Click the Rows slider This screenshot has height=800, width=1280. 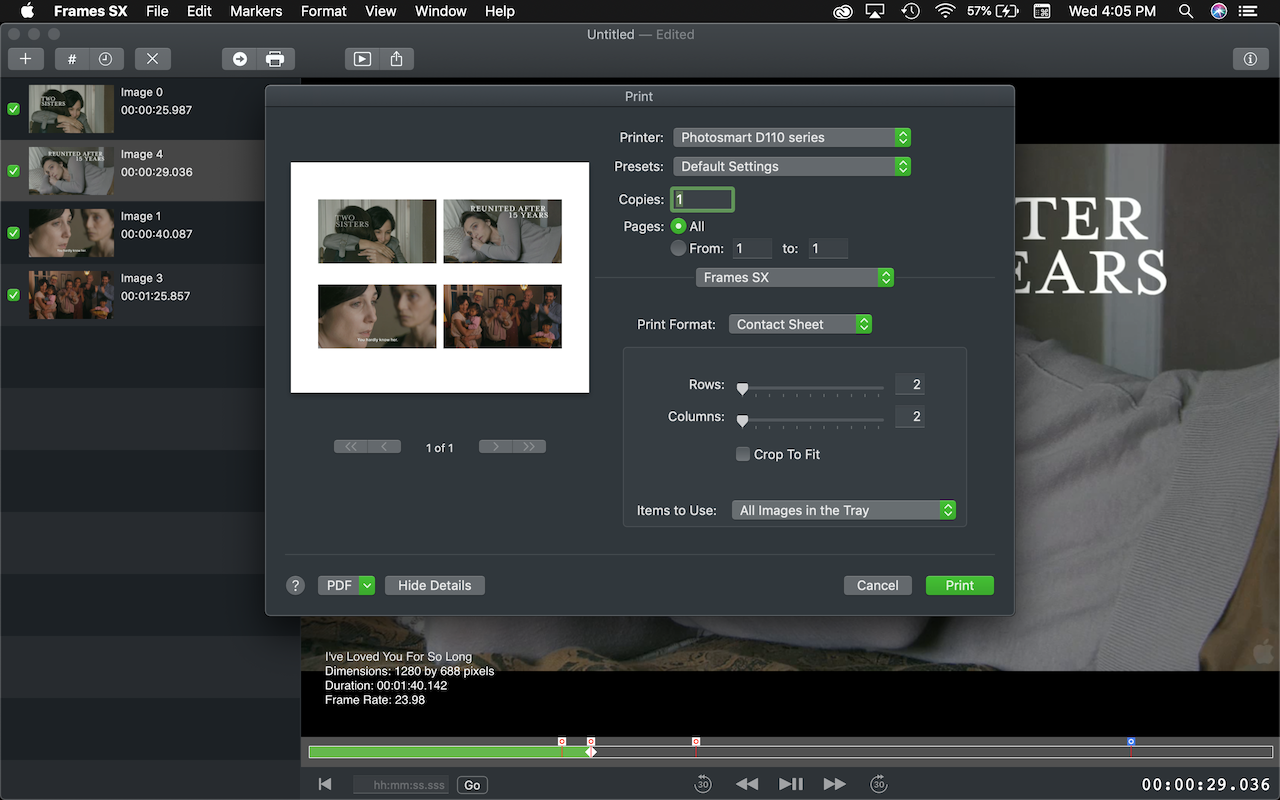point(813,388)
